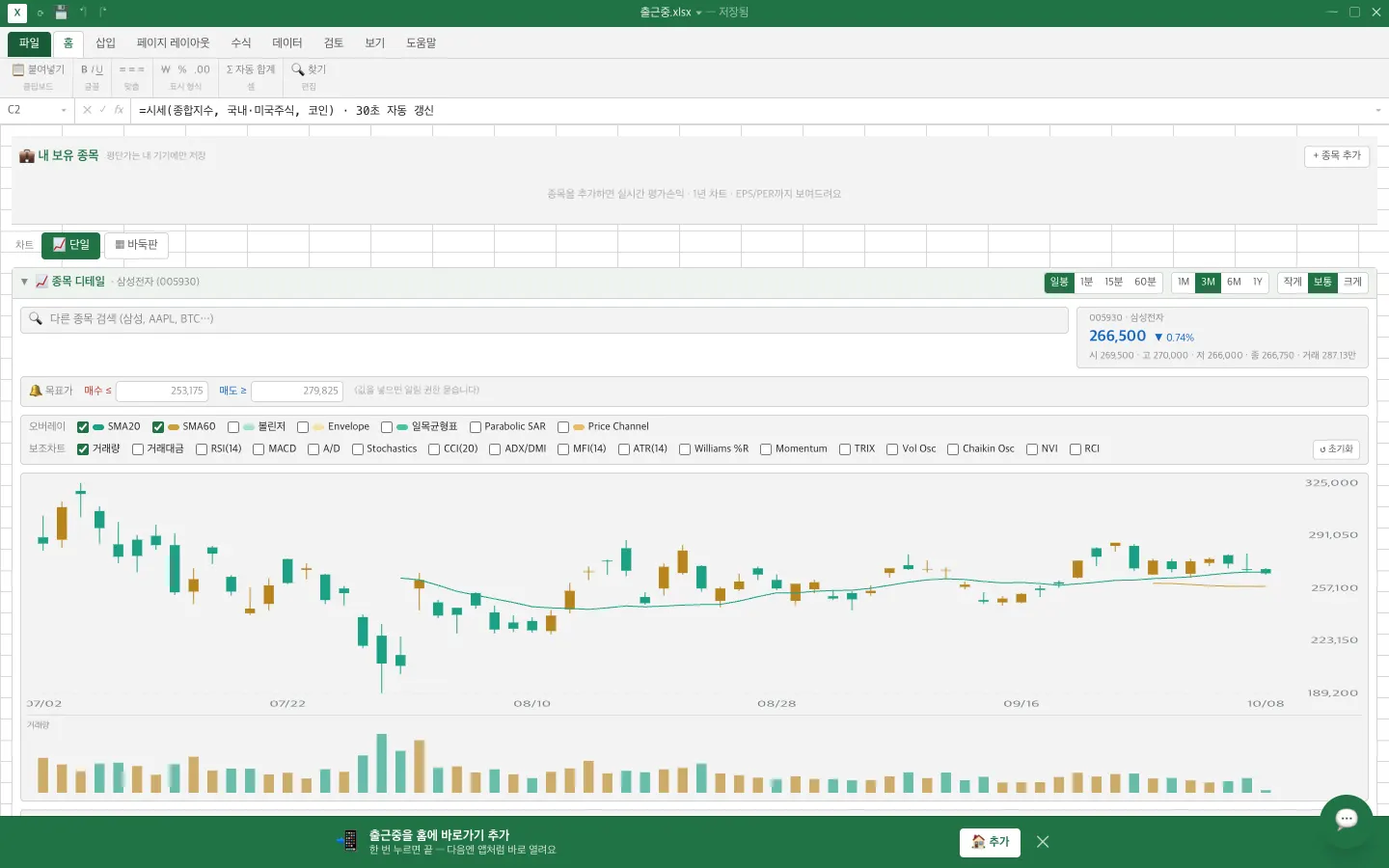Click the redo arrow in title bar

(x=102, y=13)
